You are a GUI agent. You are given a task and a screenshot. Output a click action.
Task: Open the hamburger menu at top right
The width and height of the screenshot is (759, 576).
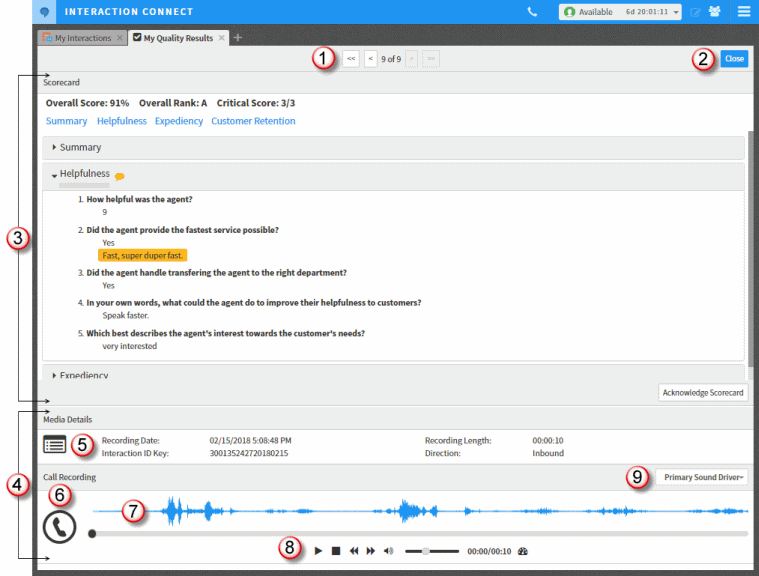(743, 12)
